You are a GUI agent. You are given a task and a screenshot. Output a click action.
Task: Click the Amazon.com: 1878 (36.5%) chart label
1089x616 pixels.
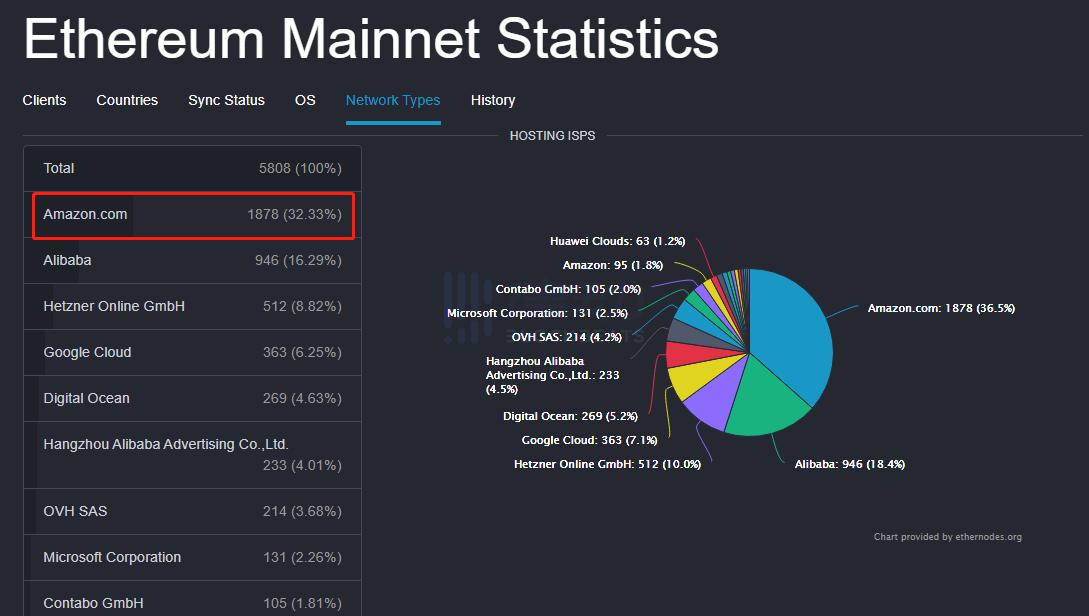941,308
